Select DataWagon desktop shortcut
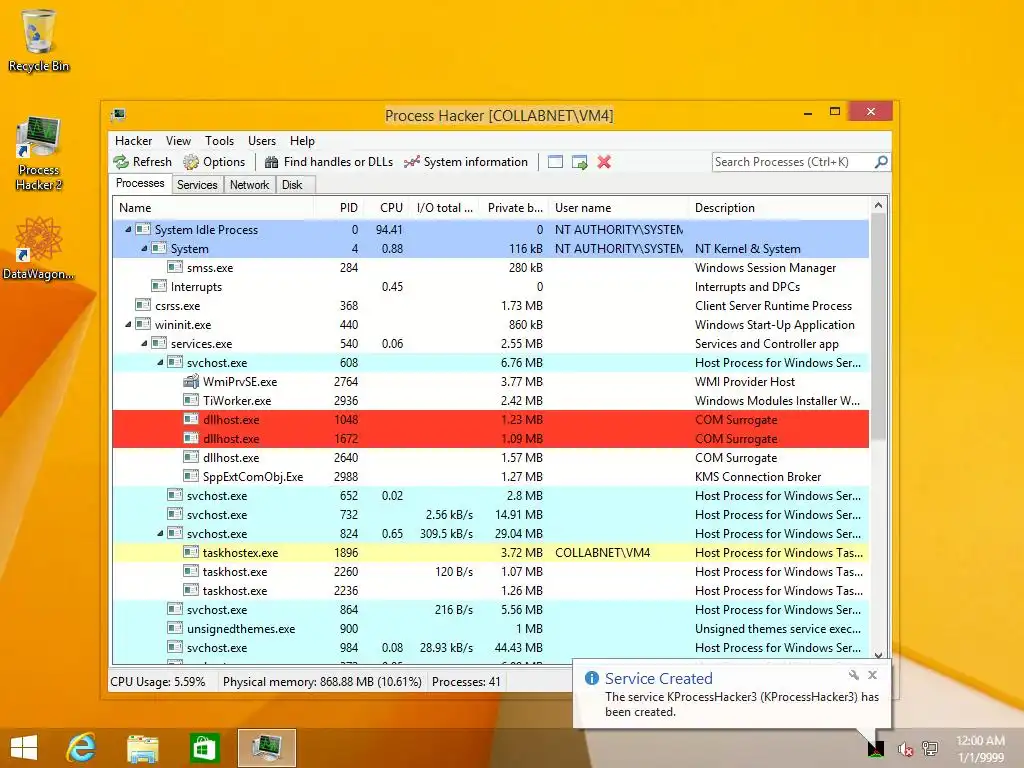 (39, 249)
